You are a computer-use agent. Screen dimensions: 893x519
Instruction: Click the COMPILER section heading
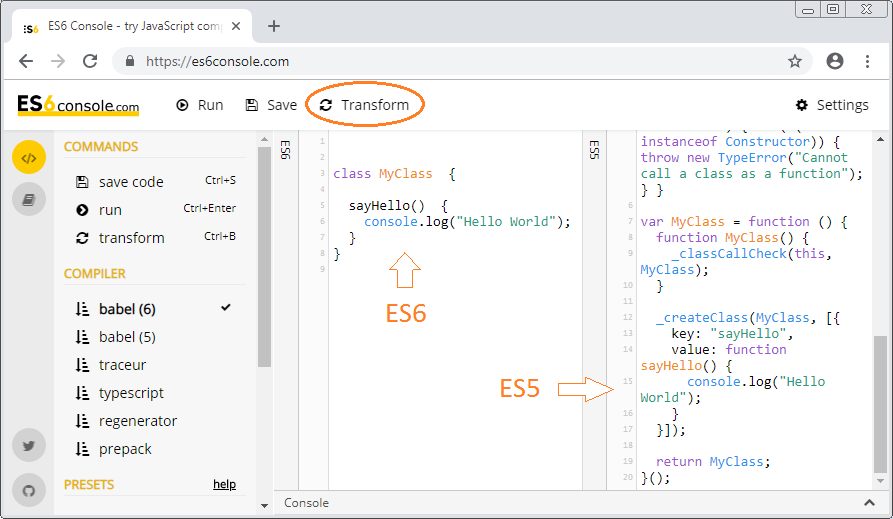click(x=95, y=273)
